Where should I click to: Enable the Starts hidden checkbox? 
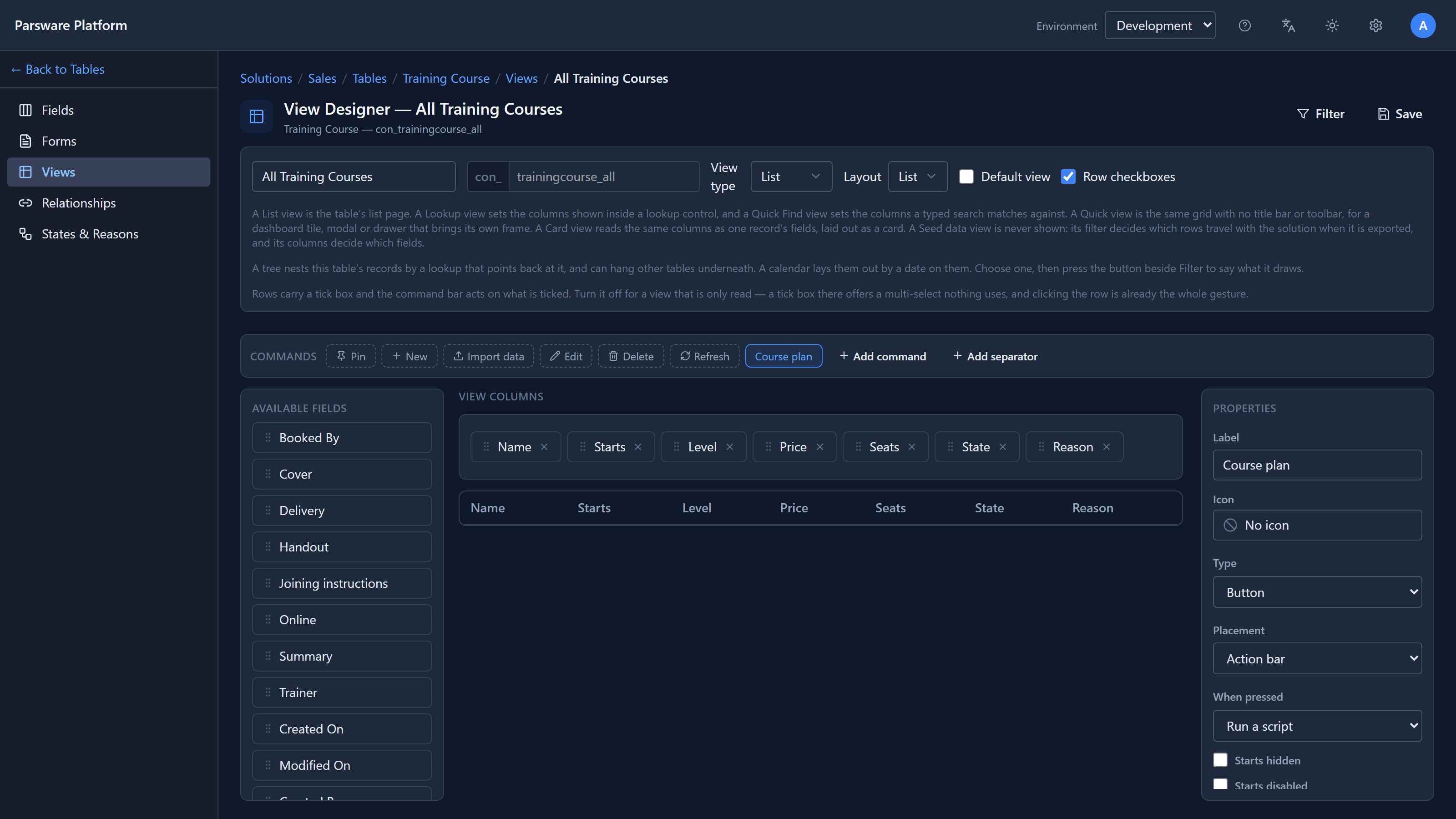[x=1220, y=760]
